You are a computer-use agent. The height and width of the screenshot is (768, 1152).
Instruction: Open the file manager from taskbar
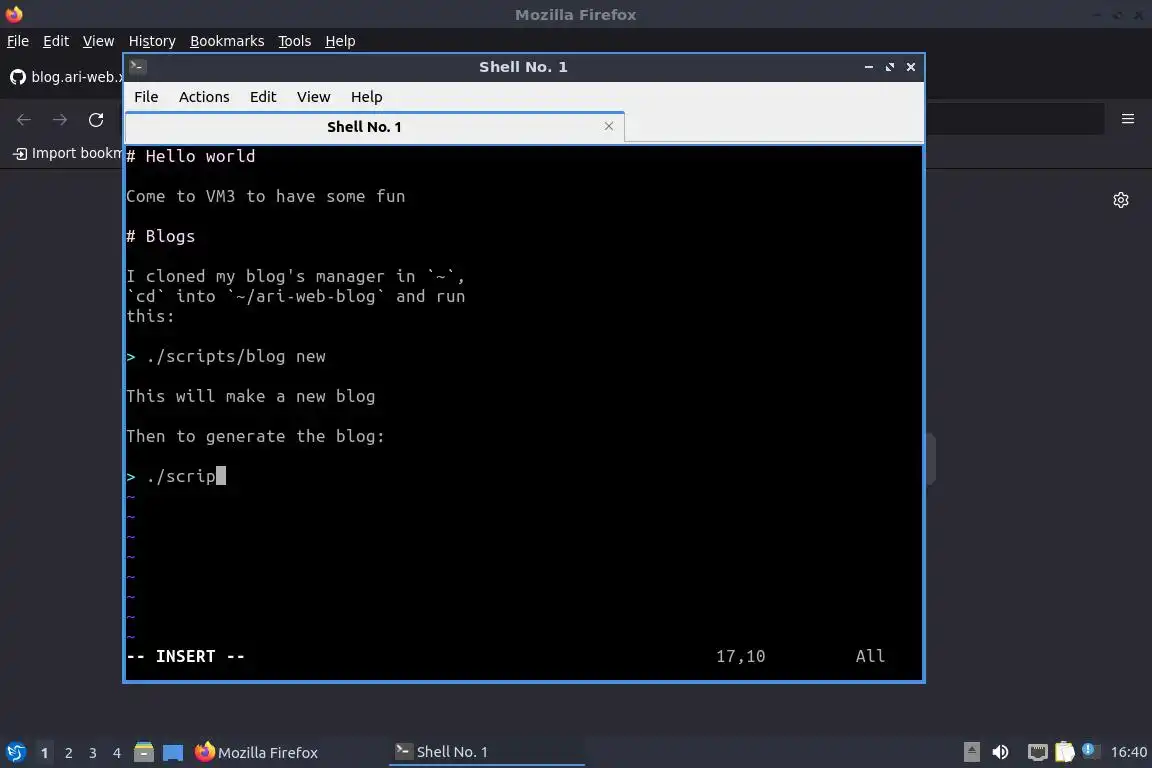pos(144,752)
